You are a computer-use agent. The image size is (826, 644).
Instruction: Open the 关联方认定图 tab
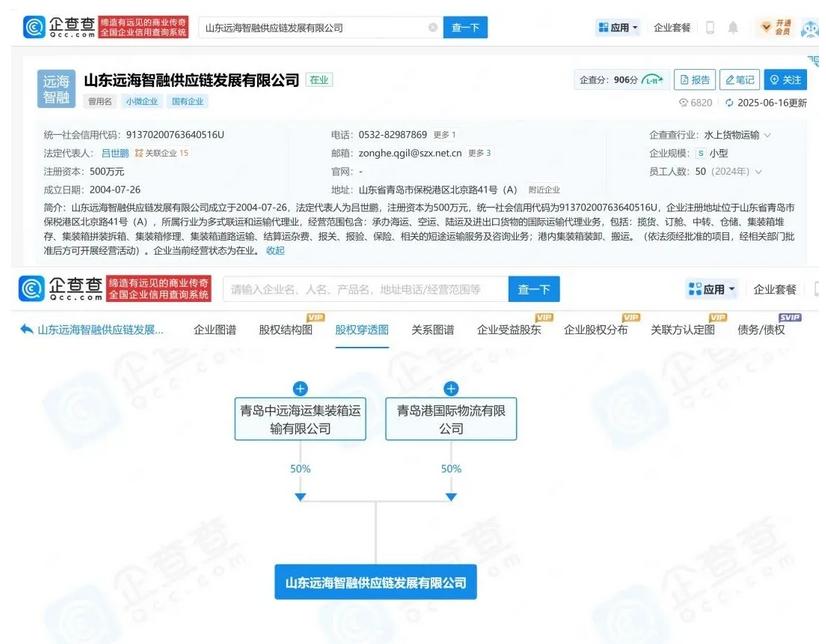(683, 330)
